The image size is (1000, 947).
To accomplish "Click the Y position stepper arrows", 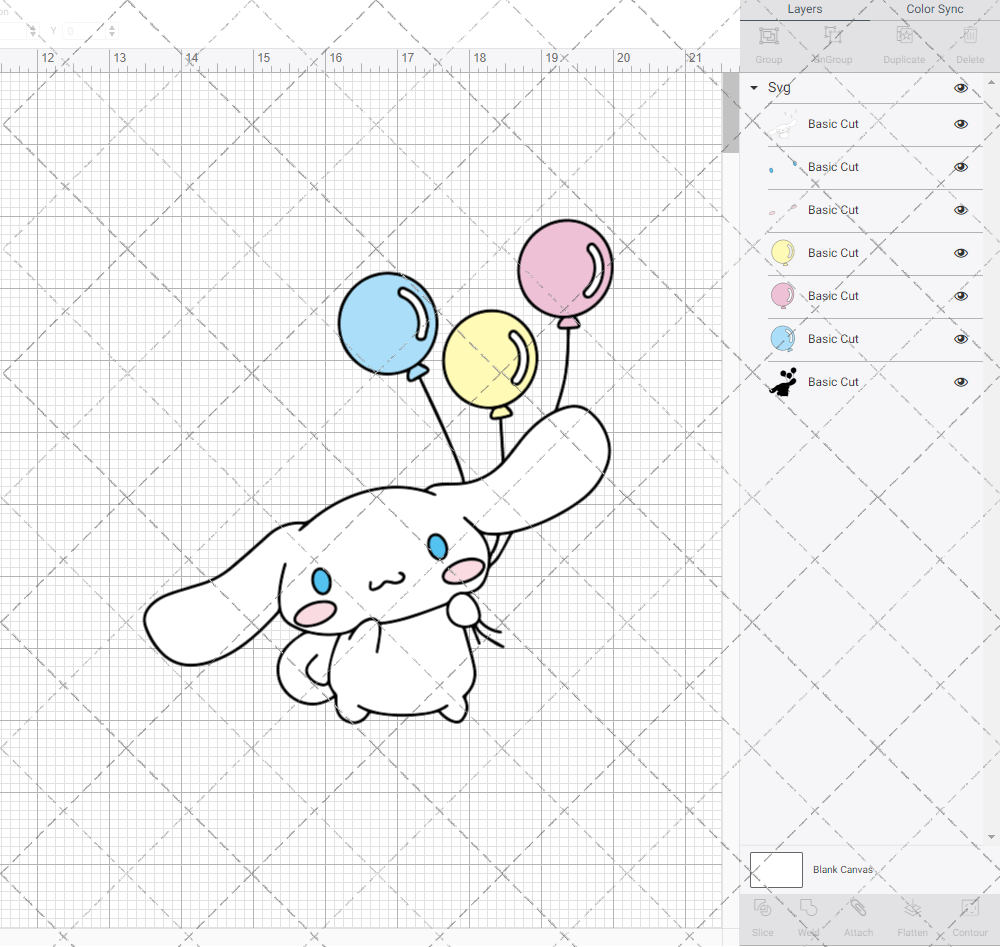I will (x=112, y=31).
